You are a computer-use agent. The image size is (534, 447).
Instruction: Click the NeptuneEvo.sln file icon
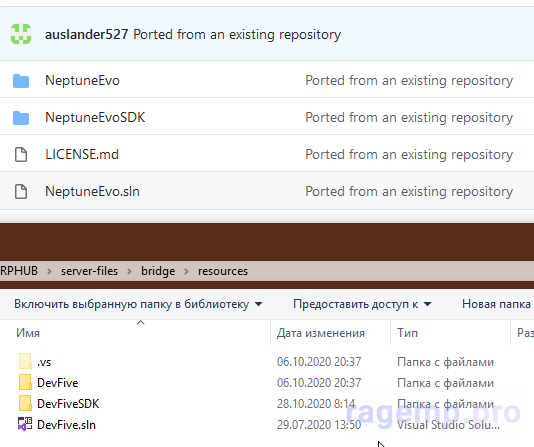21,191
